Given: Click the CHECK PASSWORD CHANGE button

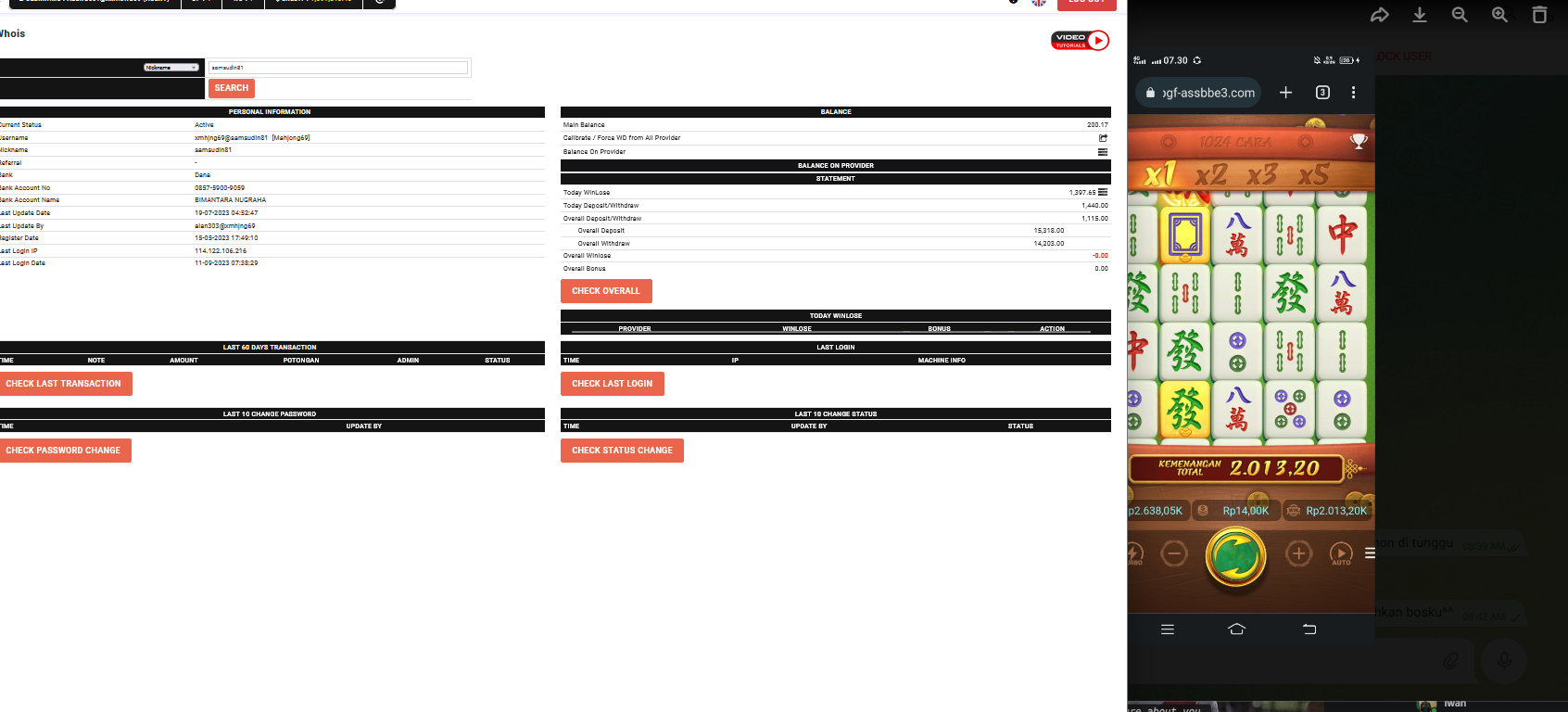Looking at the screenshot, I should 64,451.
